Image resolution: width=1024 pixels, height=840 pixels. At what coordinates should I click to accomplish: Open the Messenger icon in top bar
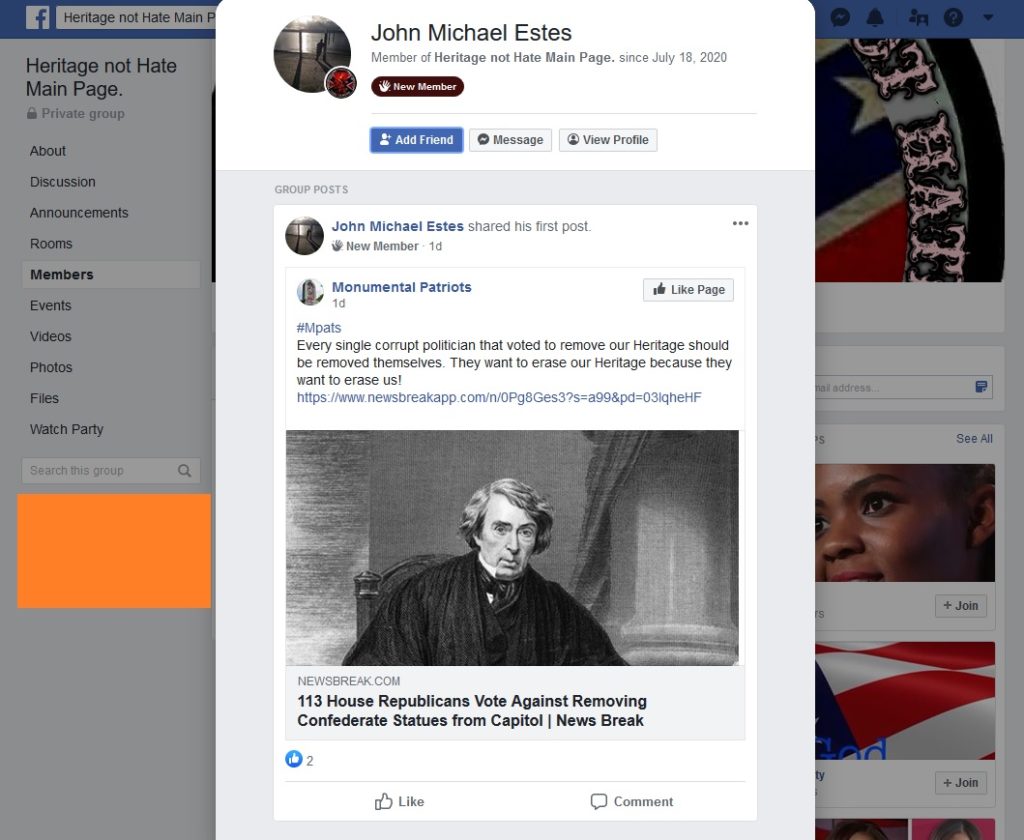840,18
